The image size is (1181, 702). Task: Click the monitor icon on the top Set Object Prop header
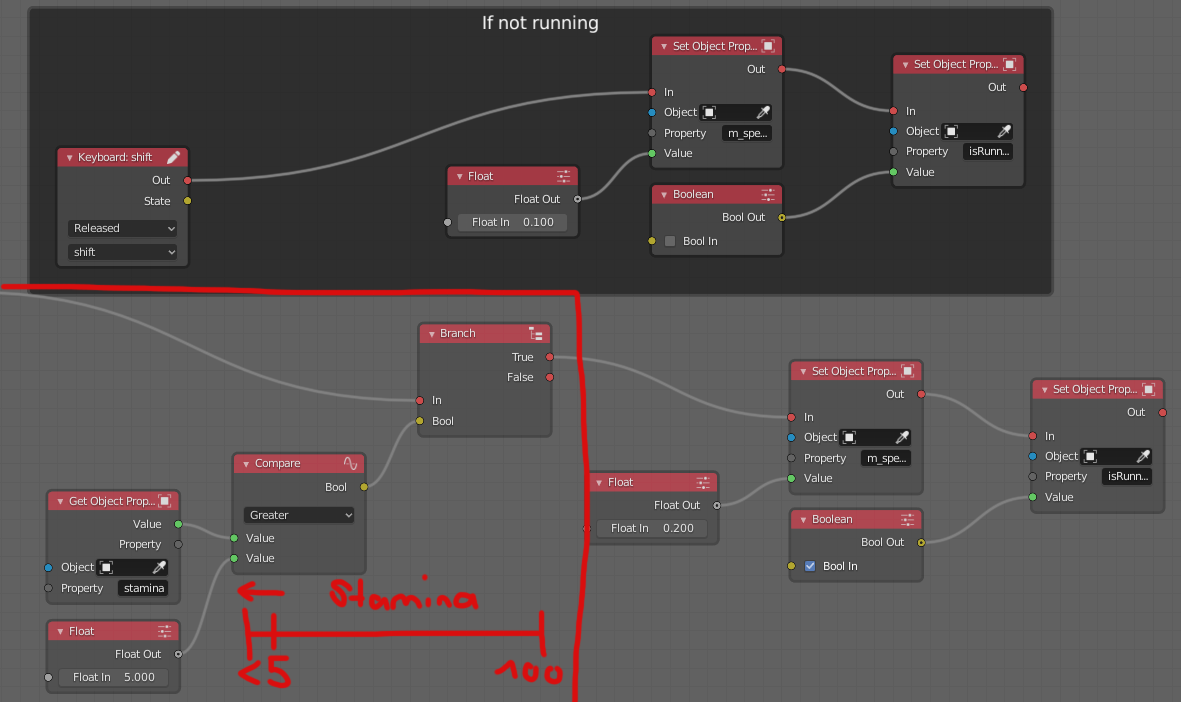[x=768, y=46]
